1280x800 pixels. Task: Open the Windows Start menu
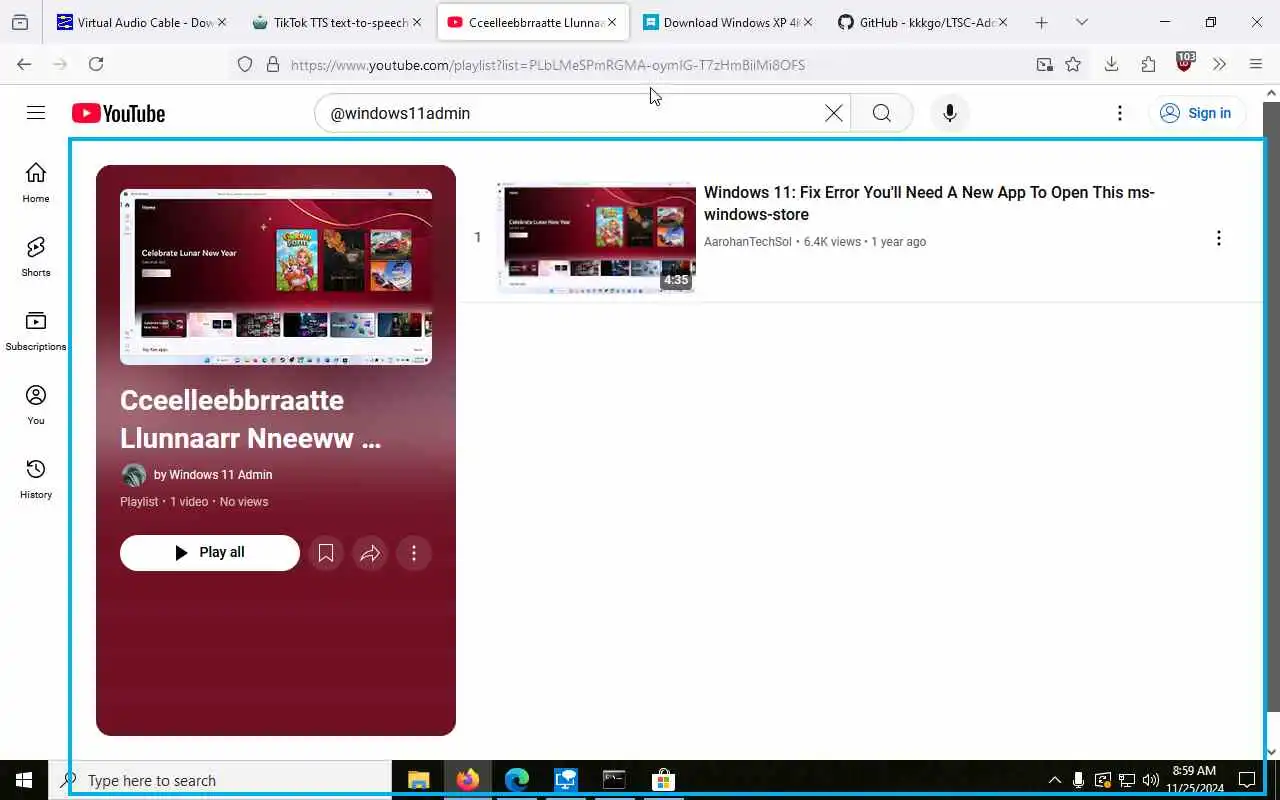tap(24, 780)
